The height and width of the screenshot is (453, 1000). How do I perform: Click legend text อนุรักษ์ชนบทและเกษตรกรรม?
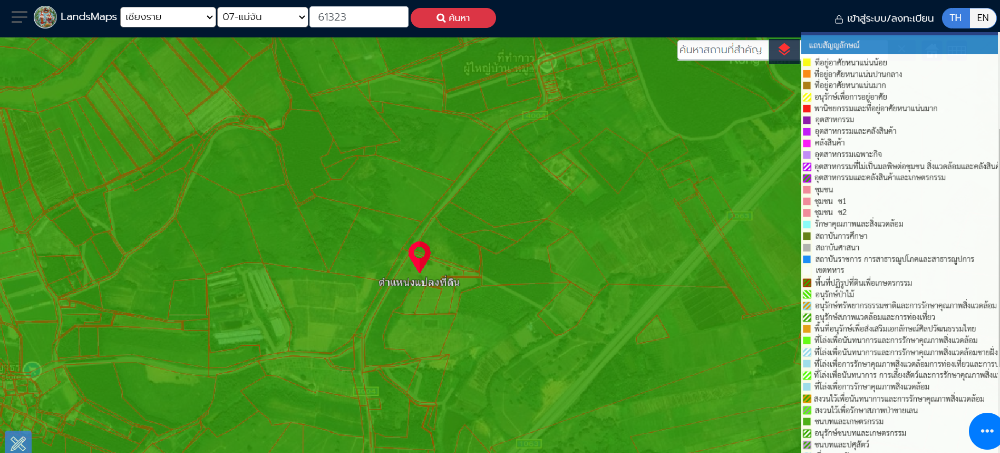(x=860, y=433)
